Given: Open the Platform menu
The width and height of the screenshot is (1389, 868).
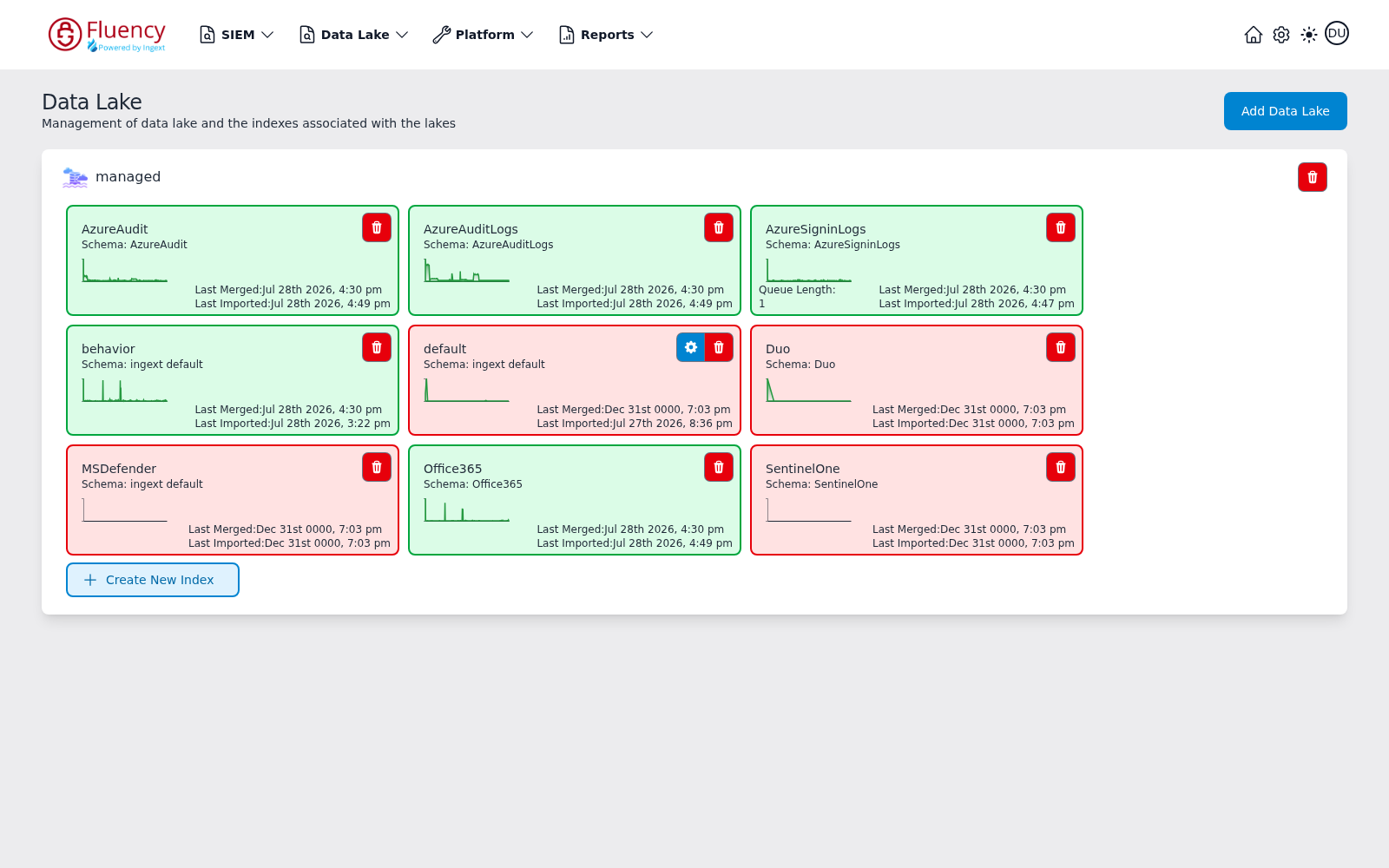Looking at the screenshot, I should [484, 35].
